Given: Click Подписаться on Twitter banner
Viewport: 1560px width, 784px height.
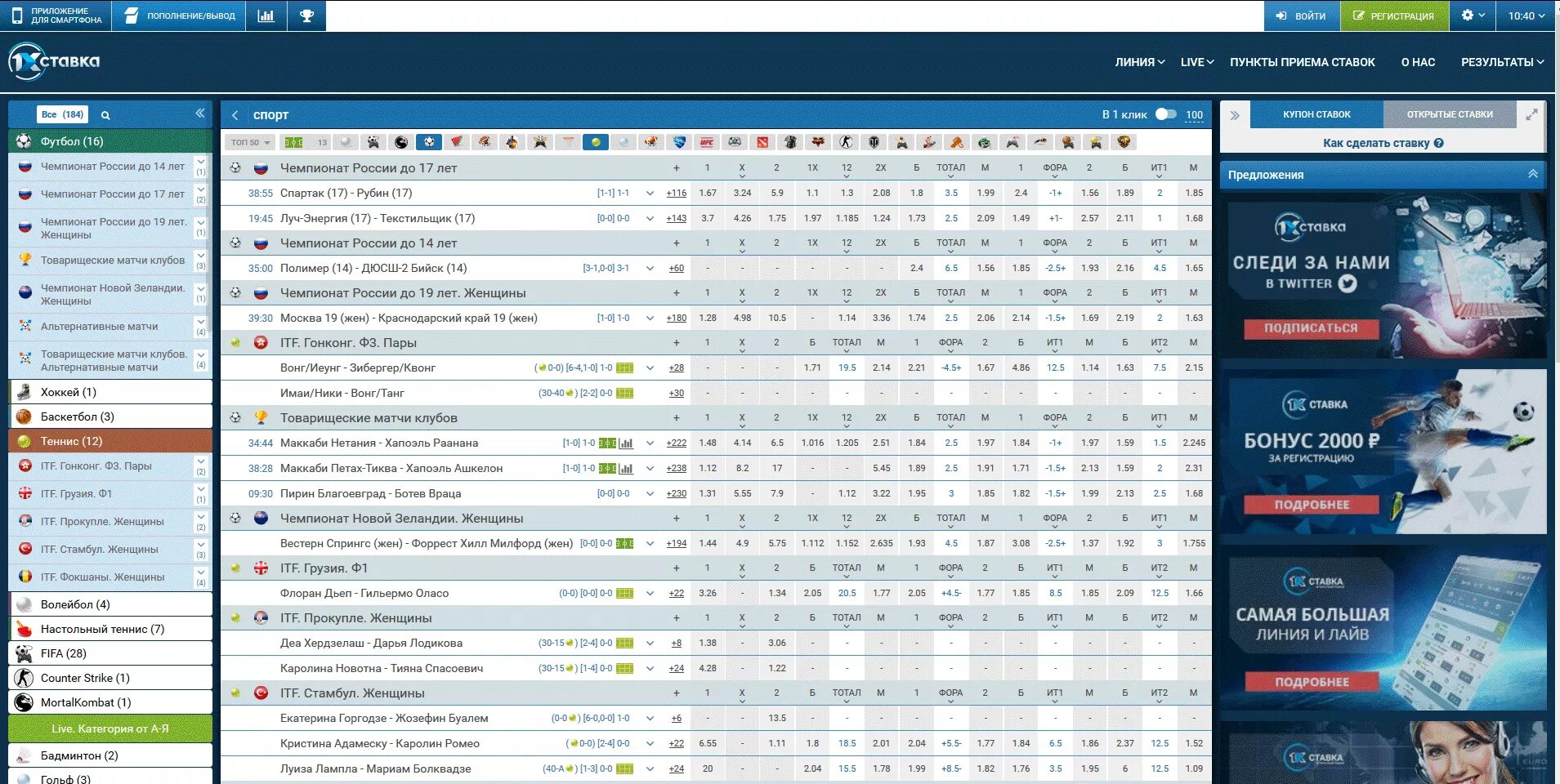Looking at the screenshot, I should tap(1311, 328).
